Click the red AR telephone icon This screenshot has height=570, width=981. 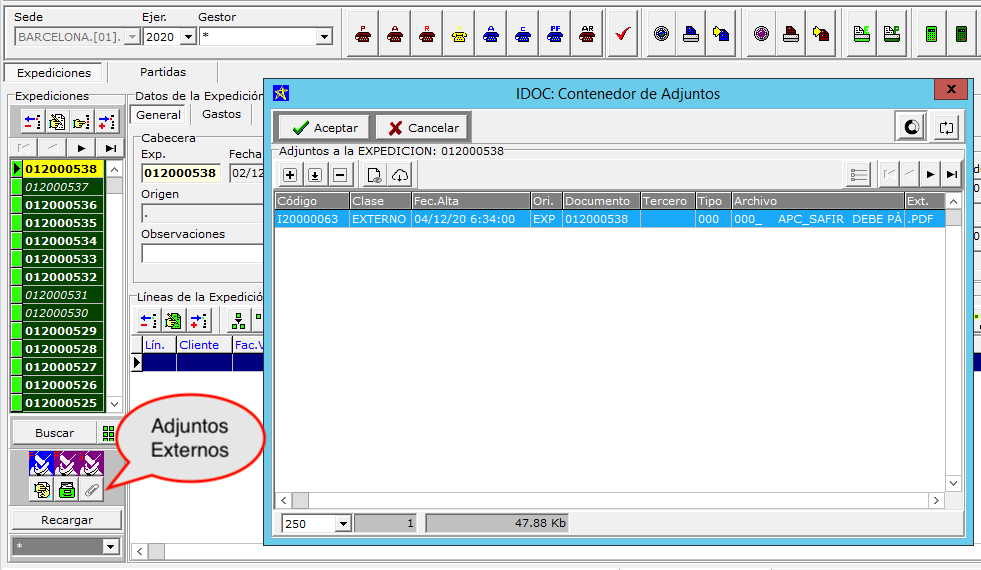click(587, 35)
